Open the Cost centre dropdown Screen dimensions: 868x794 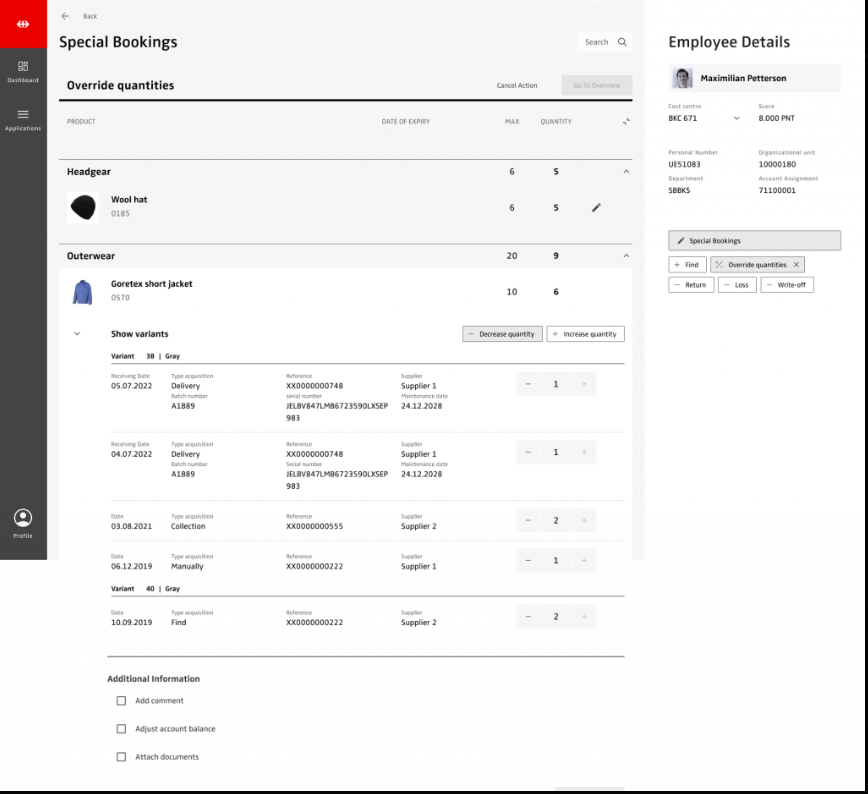click(x=737, y=118)
